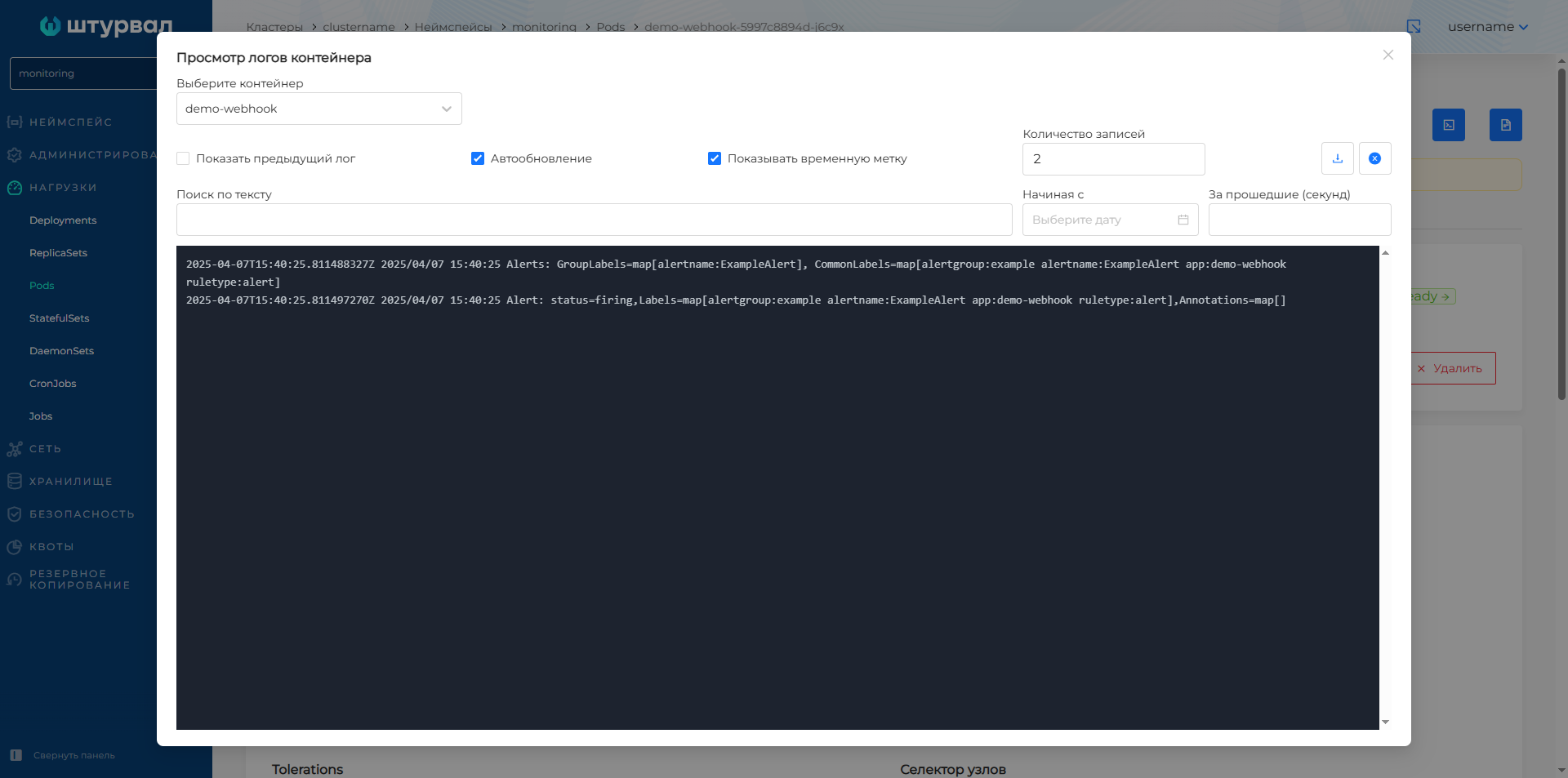Viewport: 1568px width, 778px height.
Task: Click the log viewer scrollbar down arrow
Action: 1385,722
